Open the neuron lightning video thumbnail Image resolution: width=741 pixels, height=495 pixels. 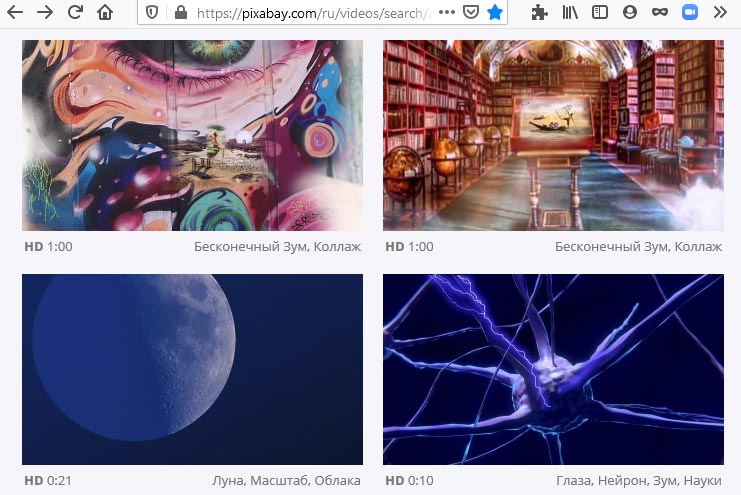(553, 369)
